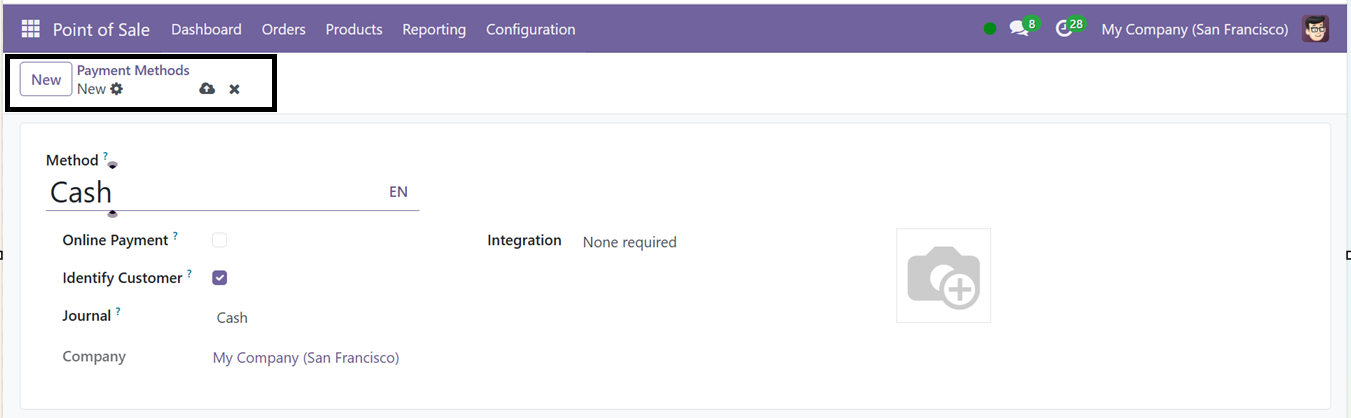Open the Products menu
Screen dimensions: 1351x418
click(354, 29)
